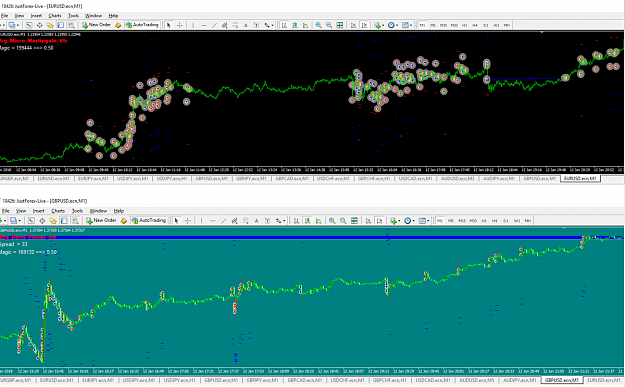Zoom out on the EURUSD chart
The width and height of the screenshot is (625, 387).
point(329,25)
